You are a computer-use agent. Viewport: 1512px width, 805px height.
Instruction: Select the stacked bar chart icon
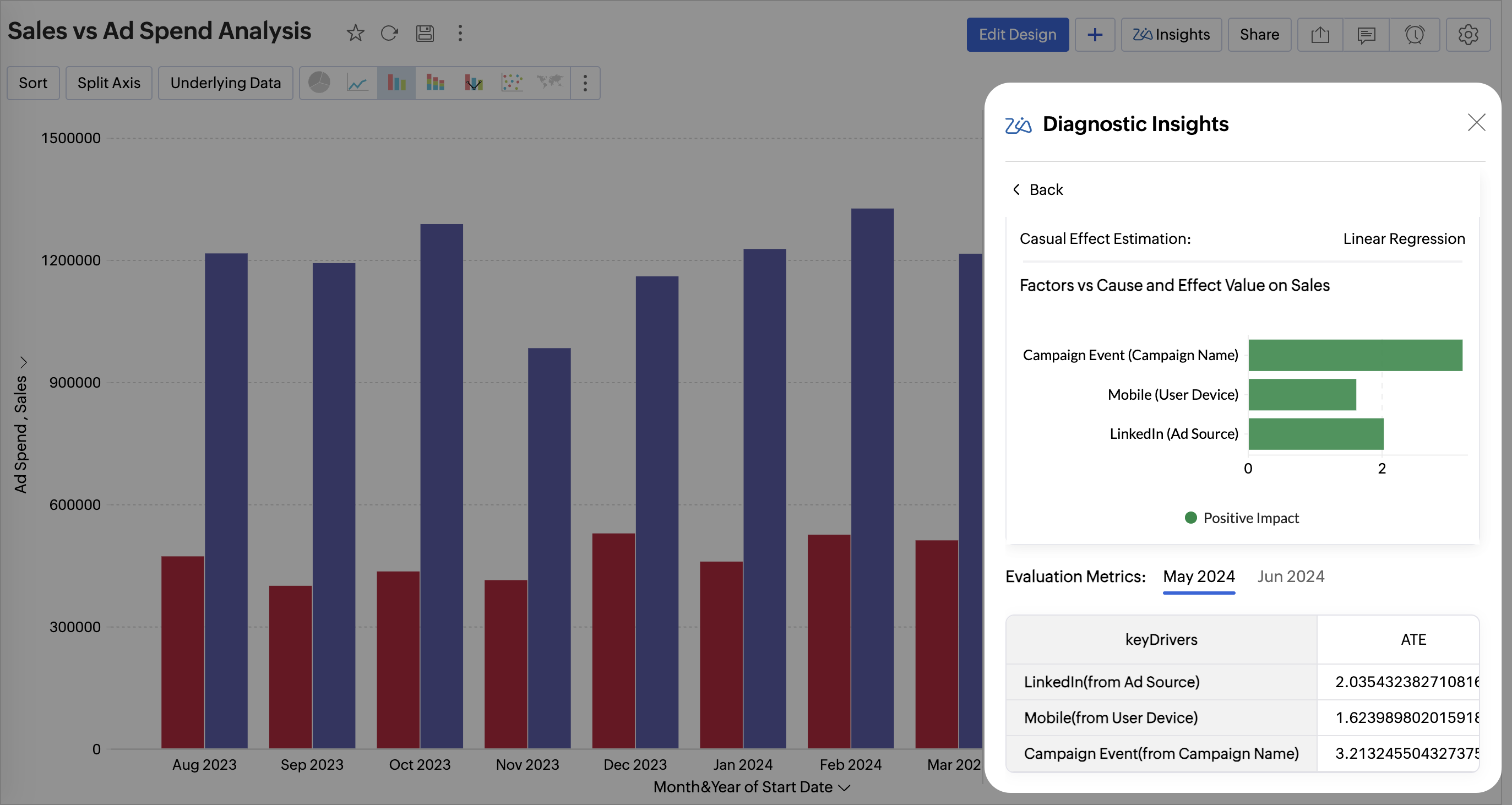435,82
